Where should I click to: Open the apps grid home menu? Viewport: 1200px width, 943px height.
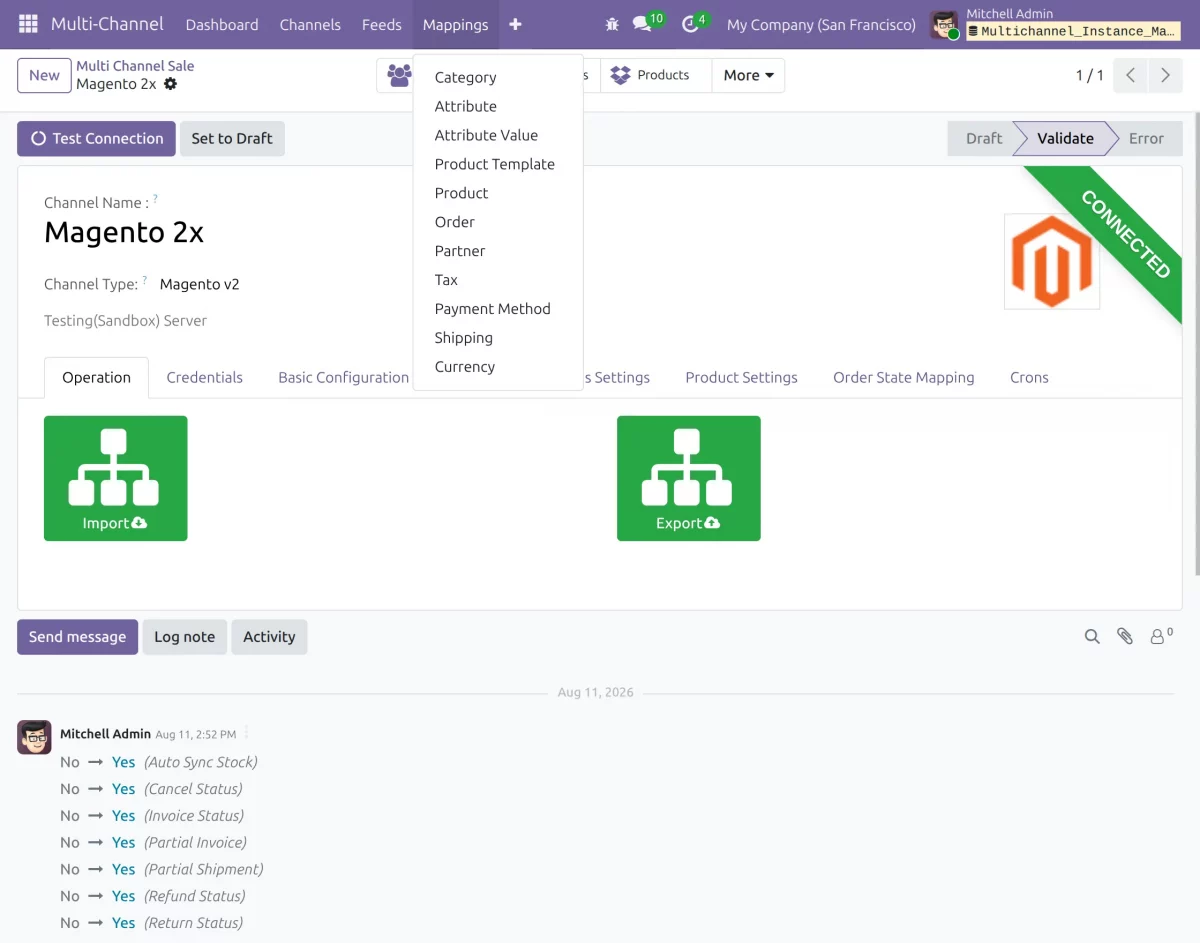click(x=28, y=24)
